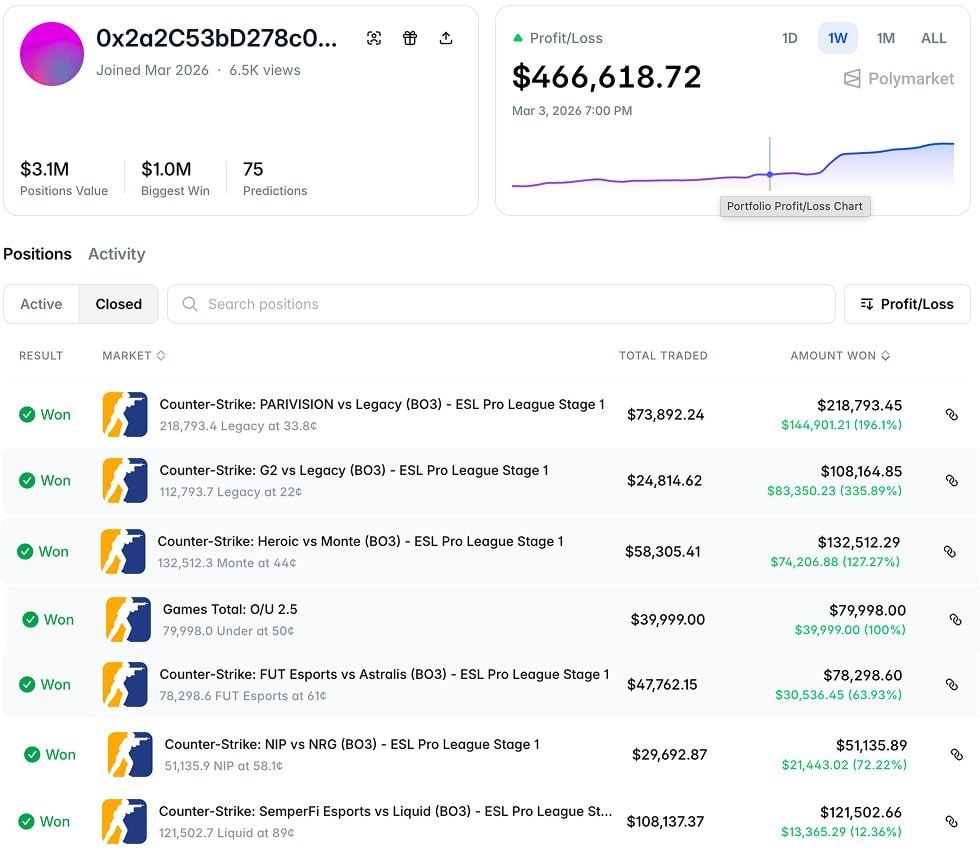
Task: Click the Polymarket logo on the chart card
Action: tap(899, 79)
